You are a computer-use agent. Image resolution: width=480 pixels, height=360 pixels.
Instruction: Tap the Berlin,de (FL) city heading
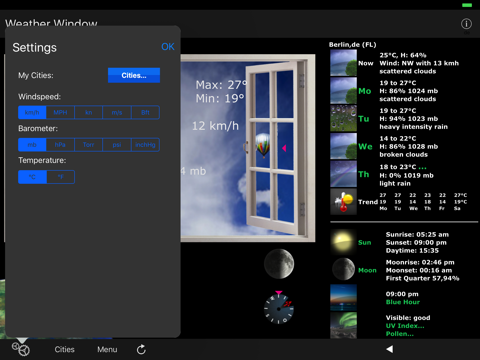tap(353, 45)
